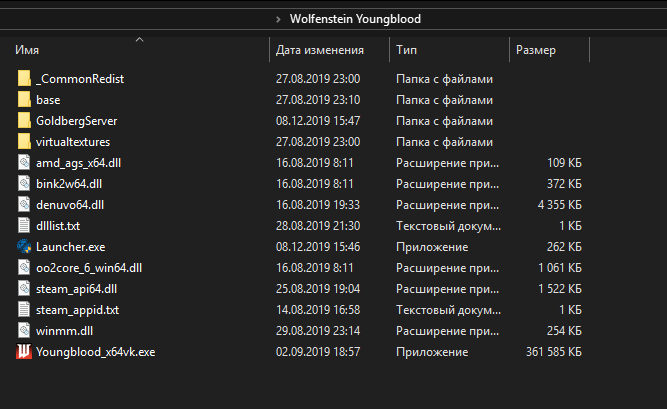Click the denuvo64.dll file icon
667x409 pixels.
[x=24, y=205]
